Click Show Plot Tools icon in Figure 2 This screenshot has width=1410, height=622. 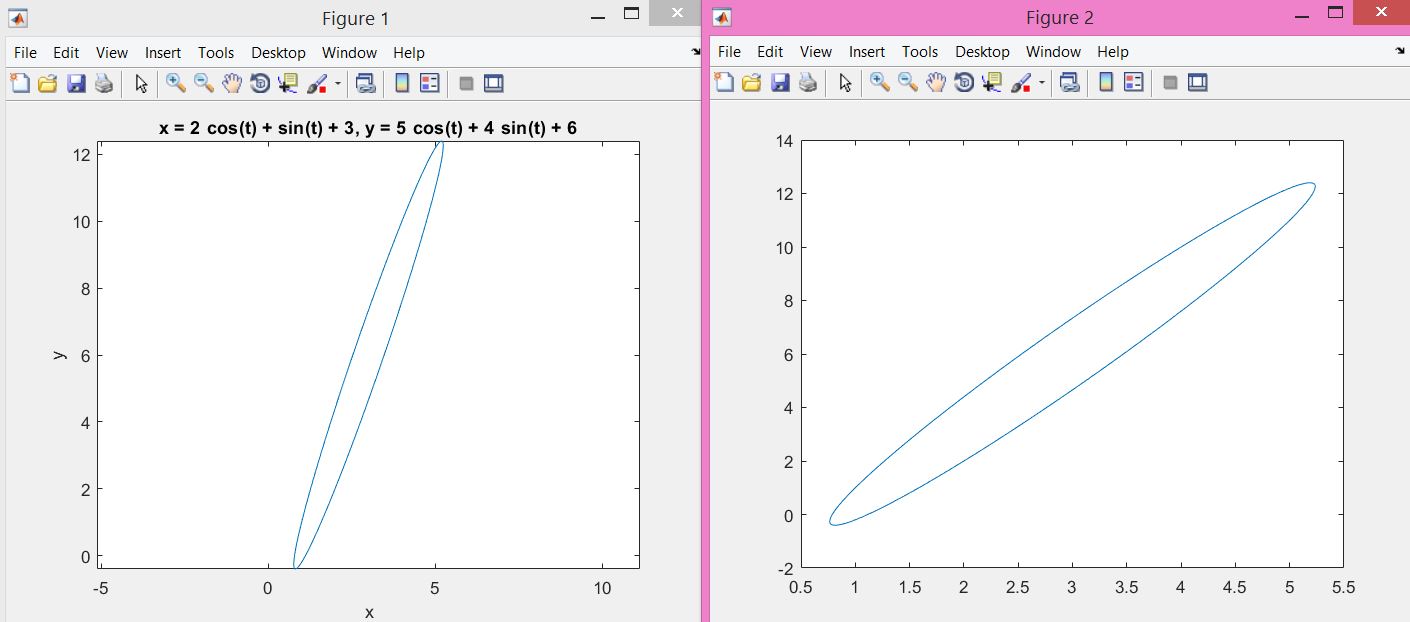point(1198,83)
